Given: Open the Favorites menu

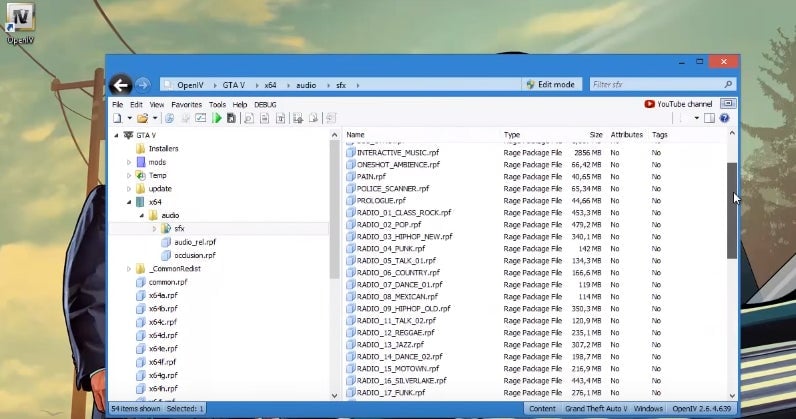Looking at the screenshot, I should point(186,104).
